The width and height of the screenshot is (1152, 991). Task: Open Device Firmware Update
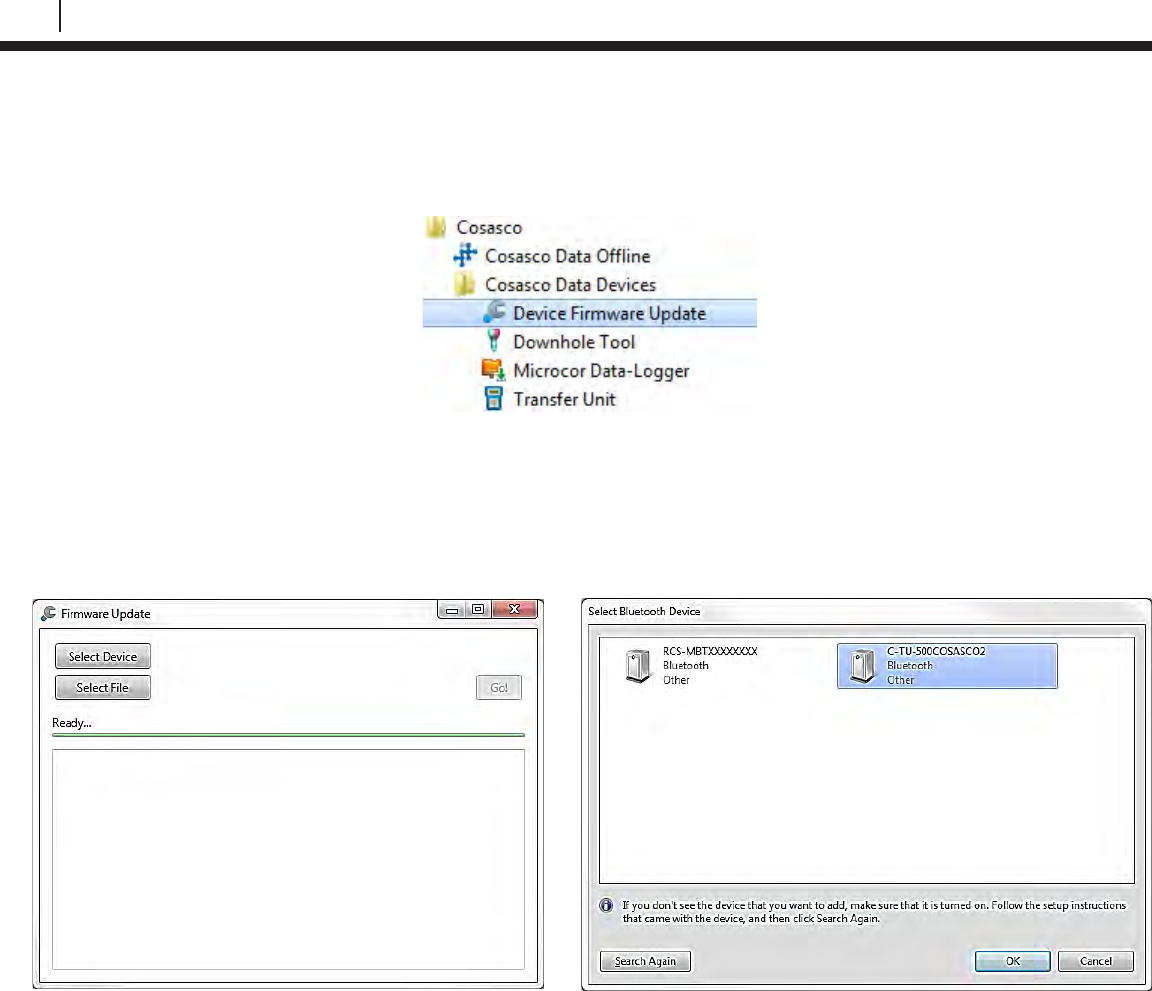coord(590,313)
